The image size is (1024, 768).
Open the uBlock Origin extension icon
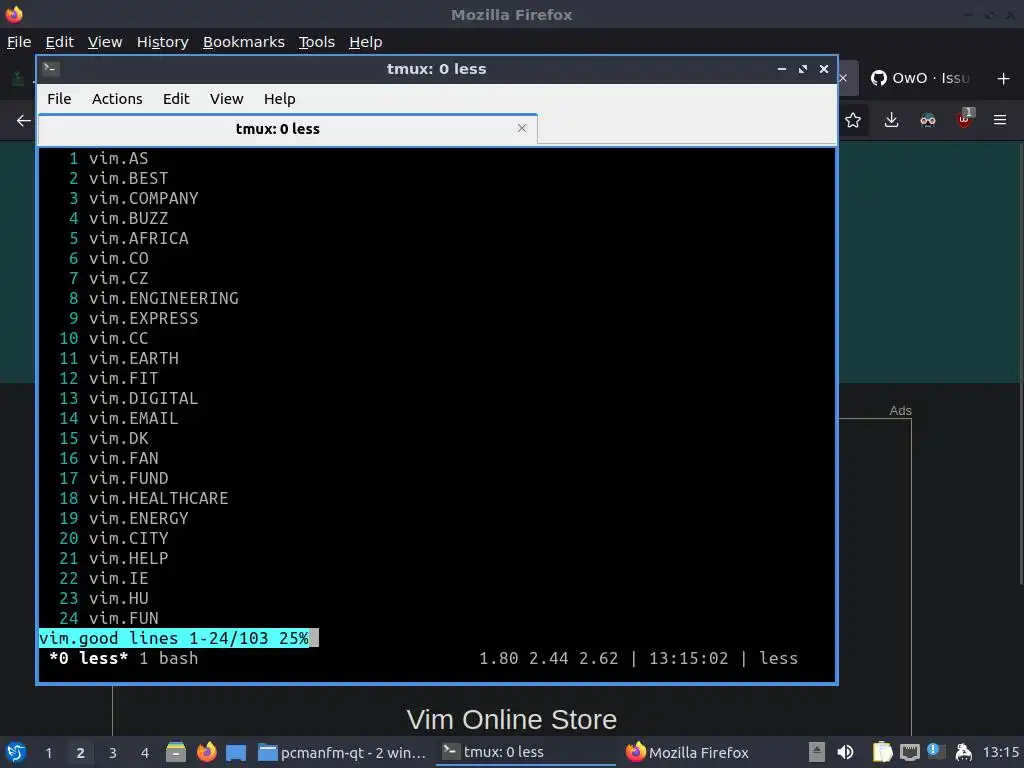[965, 119]
